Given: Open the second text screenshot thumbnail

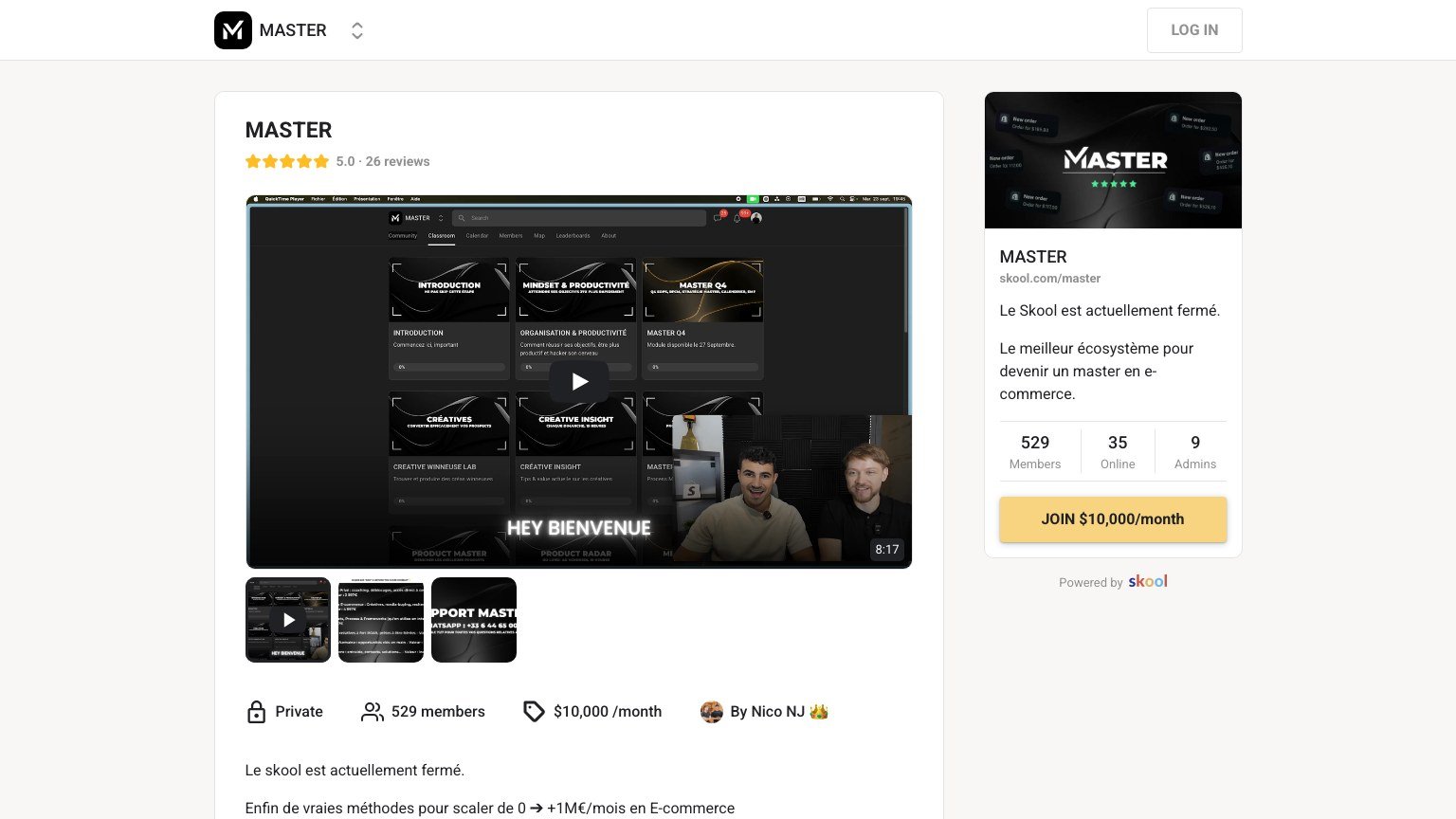Looking at the screenshot, I should pos(381,620).
